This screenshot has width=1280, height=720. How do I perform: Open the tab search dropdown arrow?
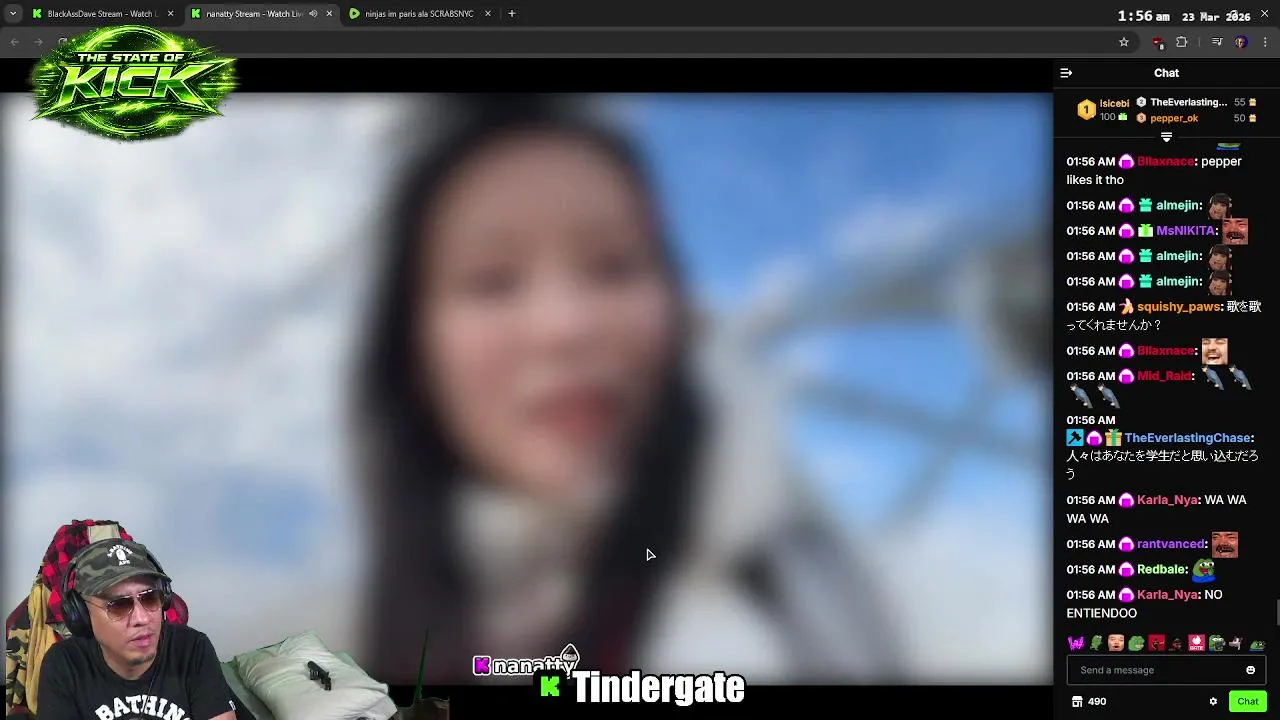(x=13, y=14)
